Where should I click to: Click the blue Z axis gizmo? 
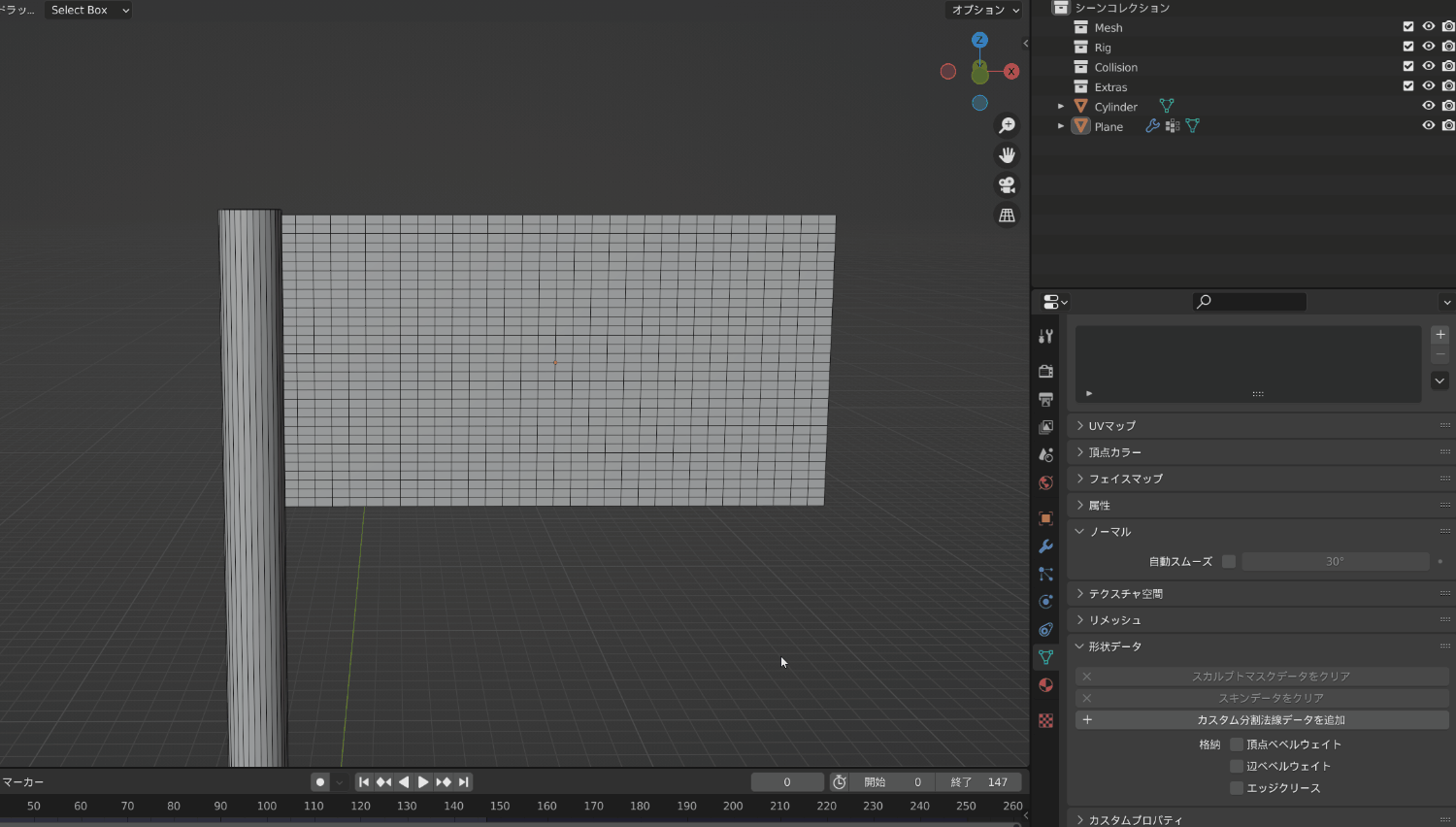tap(979, 40)
